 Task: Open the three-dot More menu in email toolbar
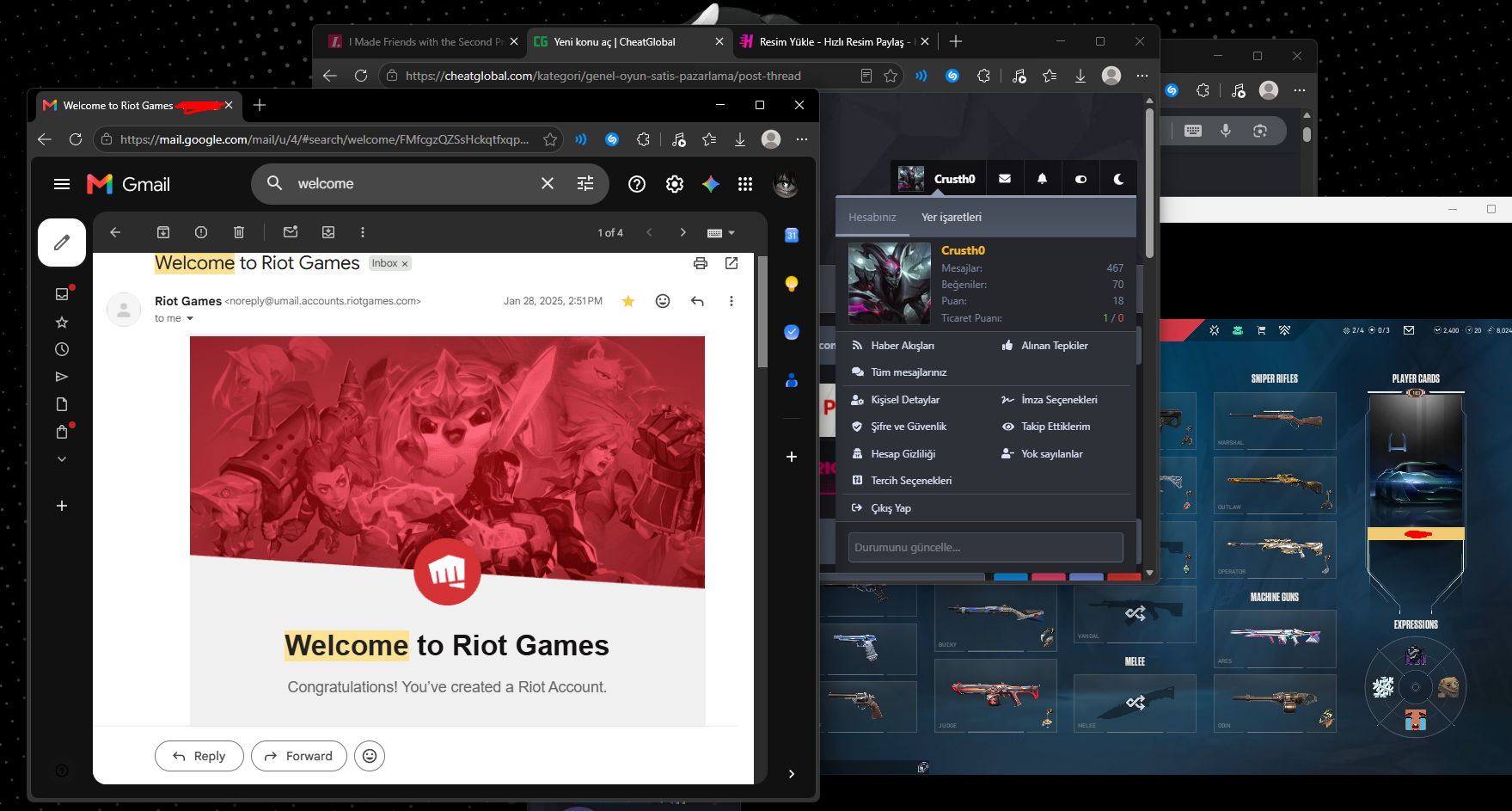click(x=363, y=232)
